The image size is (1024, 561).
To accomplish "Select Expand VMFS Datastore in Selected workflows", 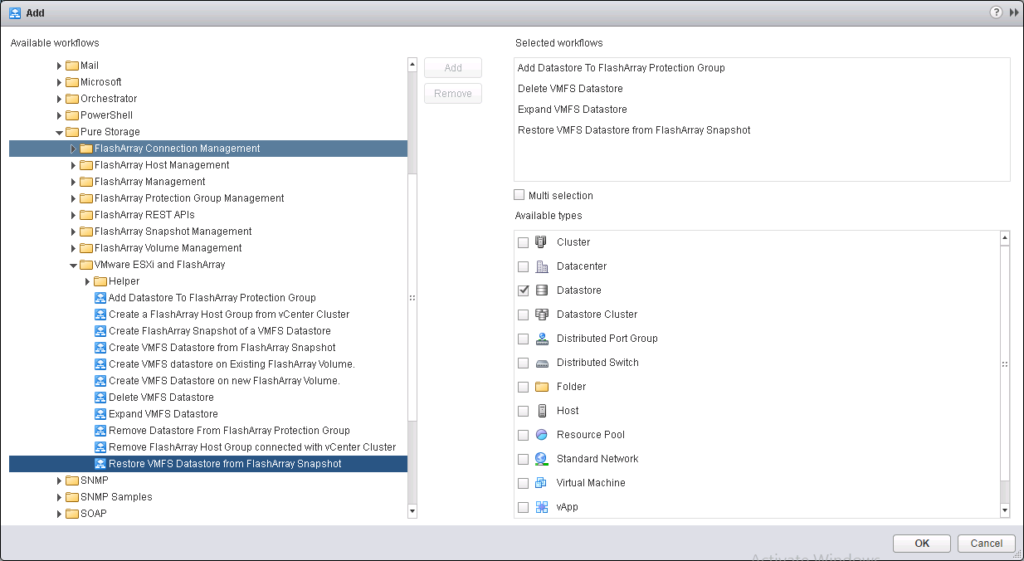I will point(572,110).
